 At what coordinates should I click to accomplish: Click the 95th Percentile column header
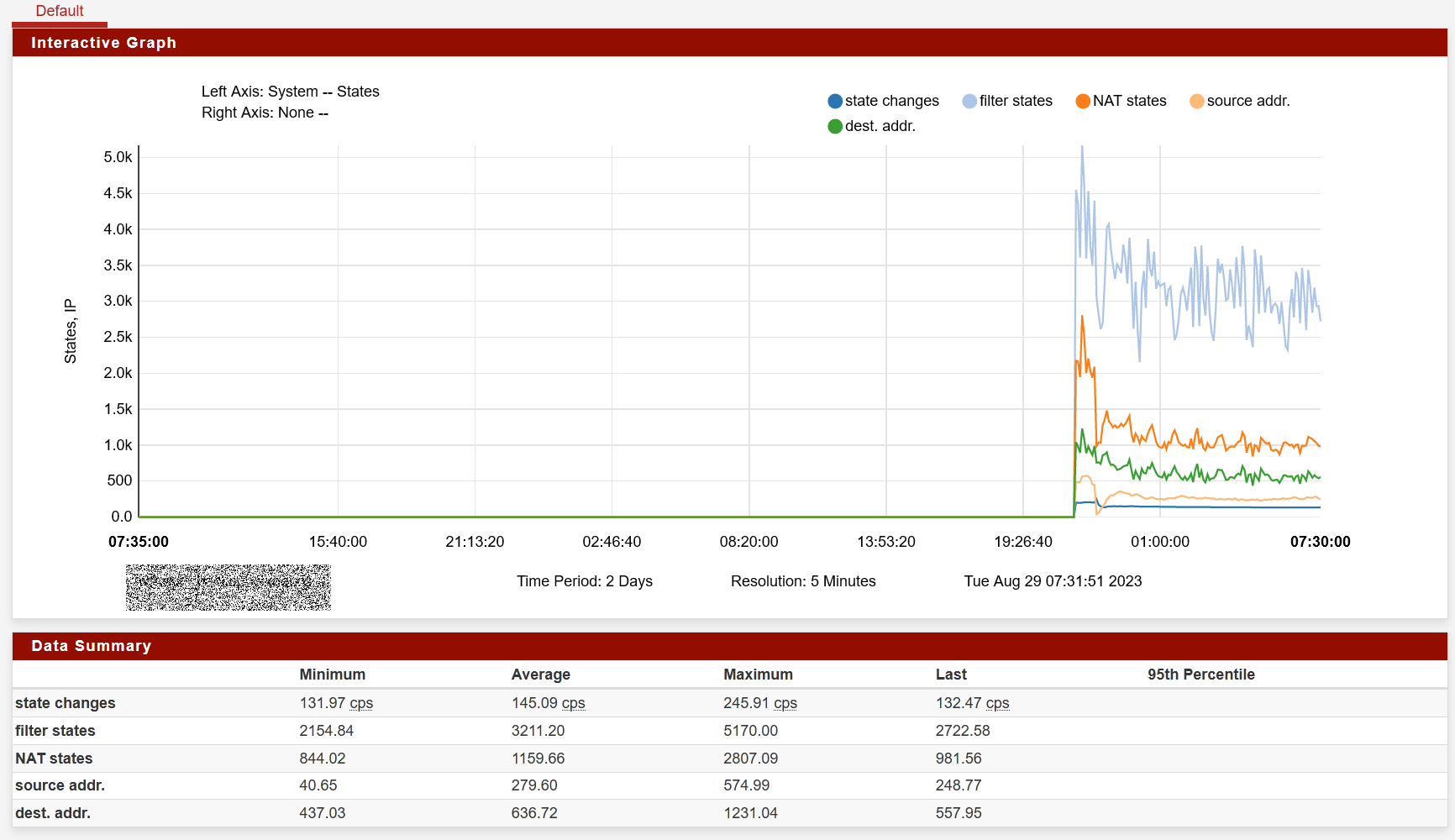(1201, 675)
